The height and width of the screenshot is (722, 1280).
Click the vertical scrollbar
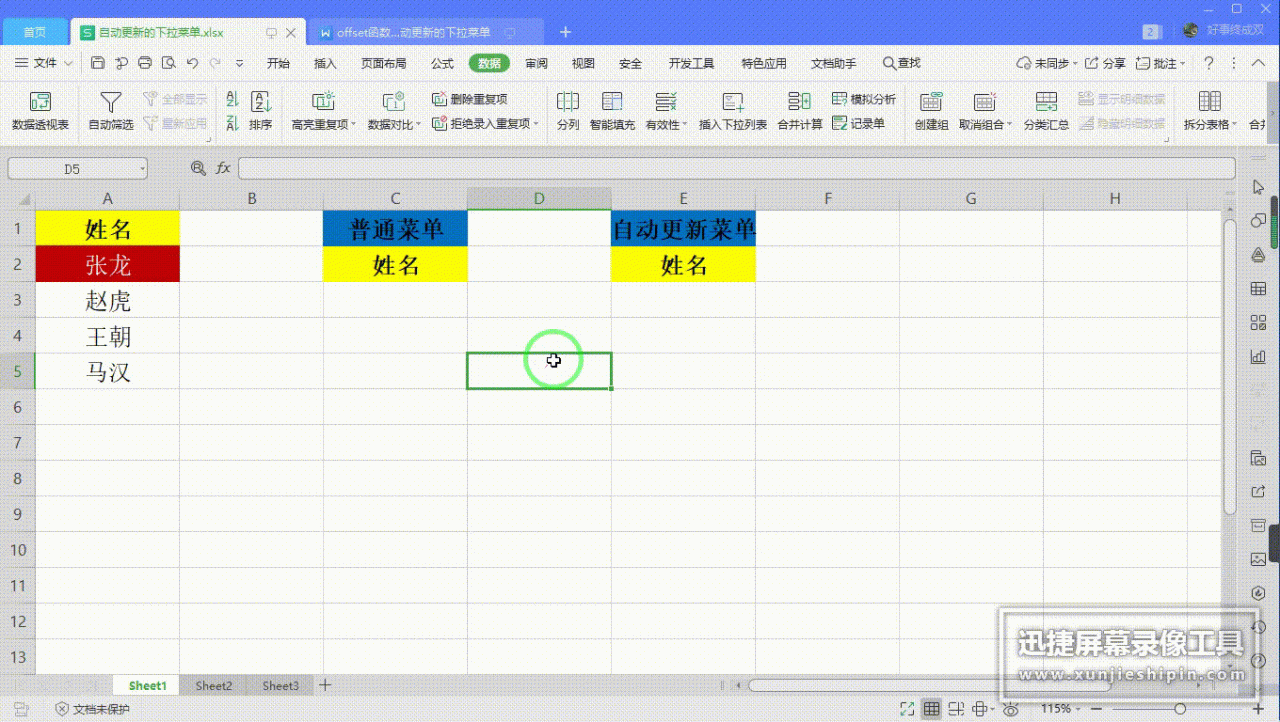click(x=1230, y=365)
